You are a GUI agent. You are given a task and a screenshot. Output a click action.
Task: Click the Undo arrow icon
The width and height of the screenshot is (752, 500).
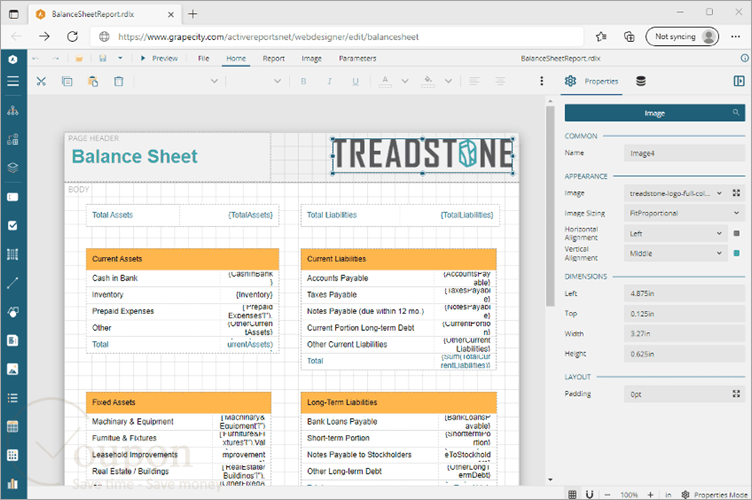35,58
